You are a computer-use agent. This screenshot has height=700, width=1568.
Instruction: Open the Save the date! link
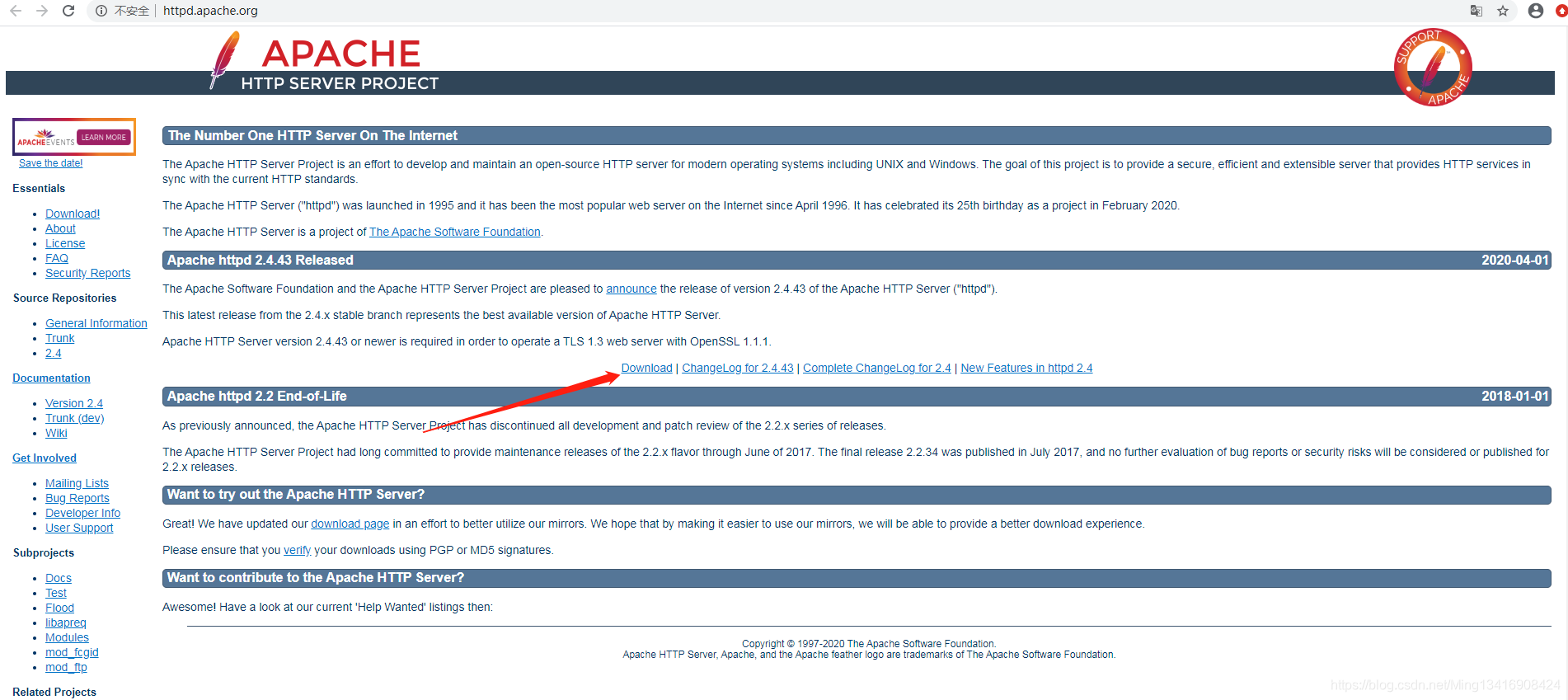point(51,163)
